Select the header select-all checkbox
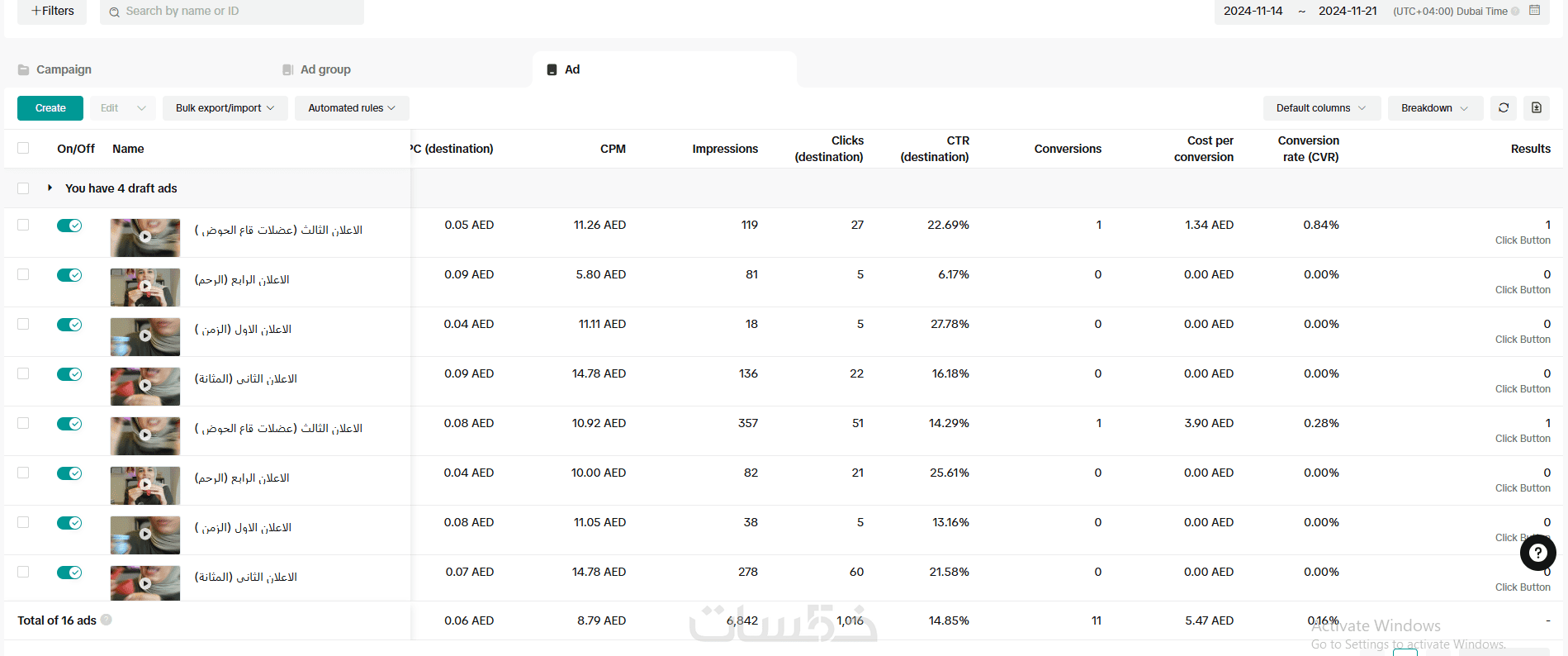Viewport: 1568px width, 656px height. (x=23, y=148)
